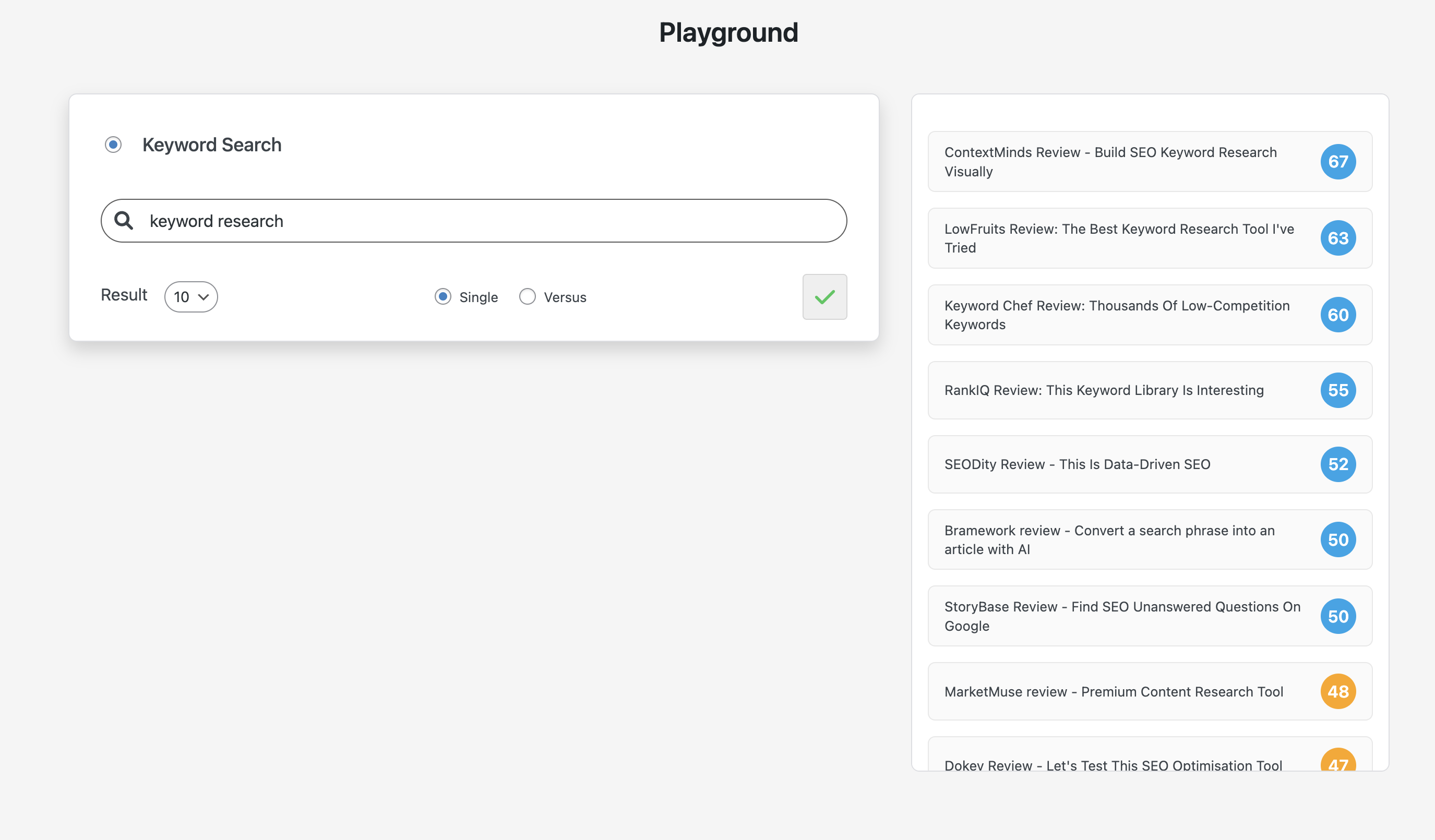Click the 55 score badge
1435x840 pixels.
1338,390
